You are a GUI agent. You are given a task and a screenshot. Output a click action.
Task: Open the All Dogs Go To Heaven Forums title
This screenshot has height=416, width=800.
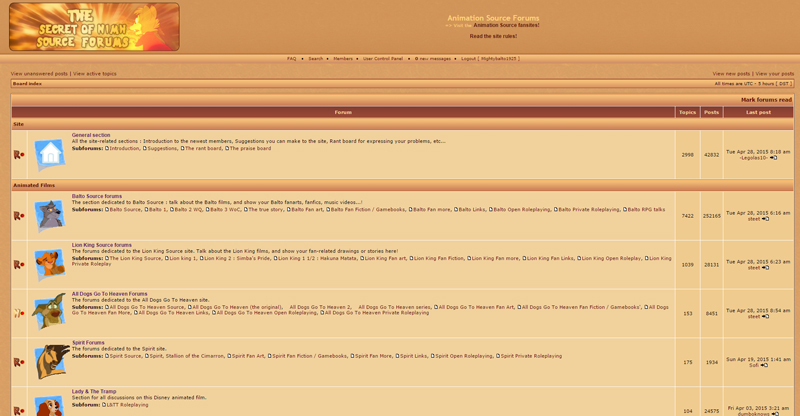click(x=110, y=294)
